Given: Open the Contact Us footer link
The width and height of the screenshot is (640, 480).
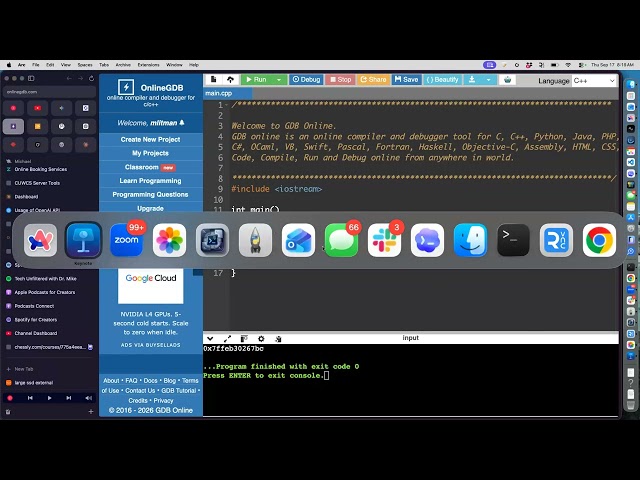Looking at the screenshot, I should 140,391.
